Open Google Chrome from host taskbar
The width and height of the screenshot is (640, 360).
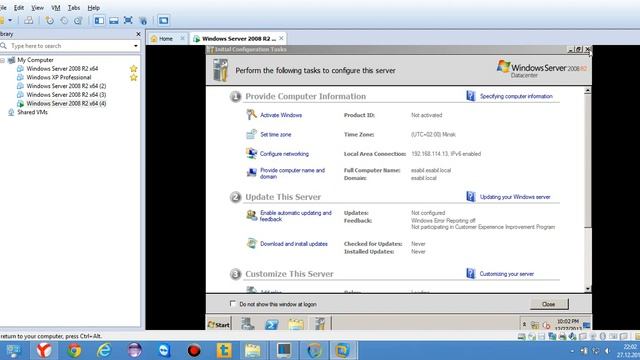pos(74,350)
